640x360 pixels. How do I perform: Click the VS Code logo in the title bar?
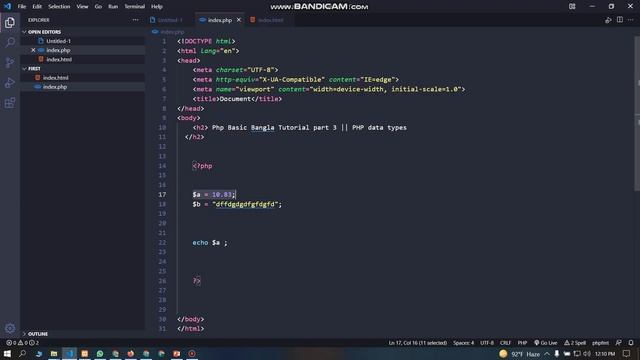coord(7,7)
